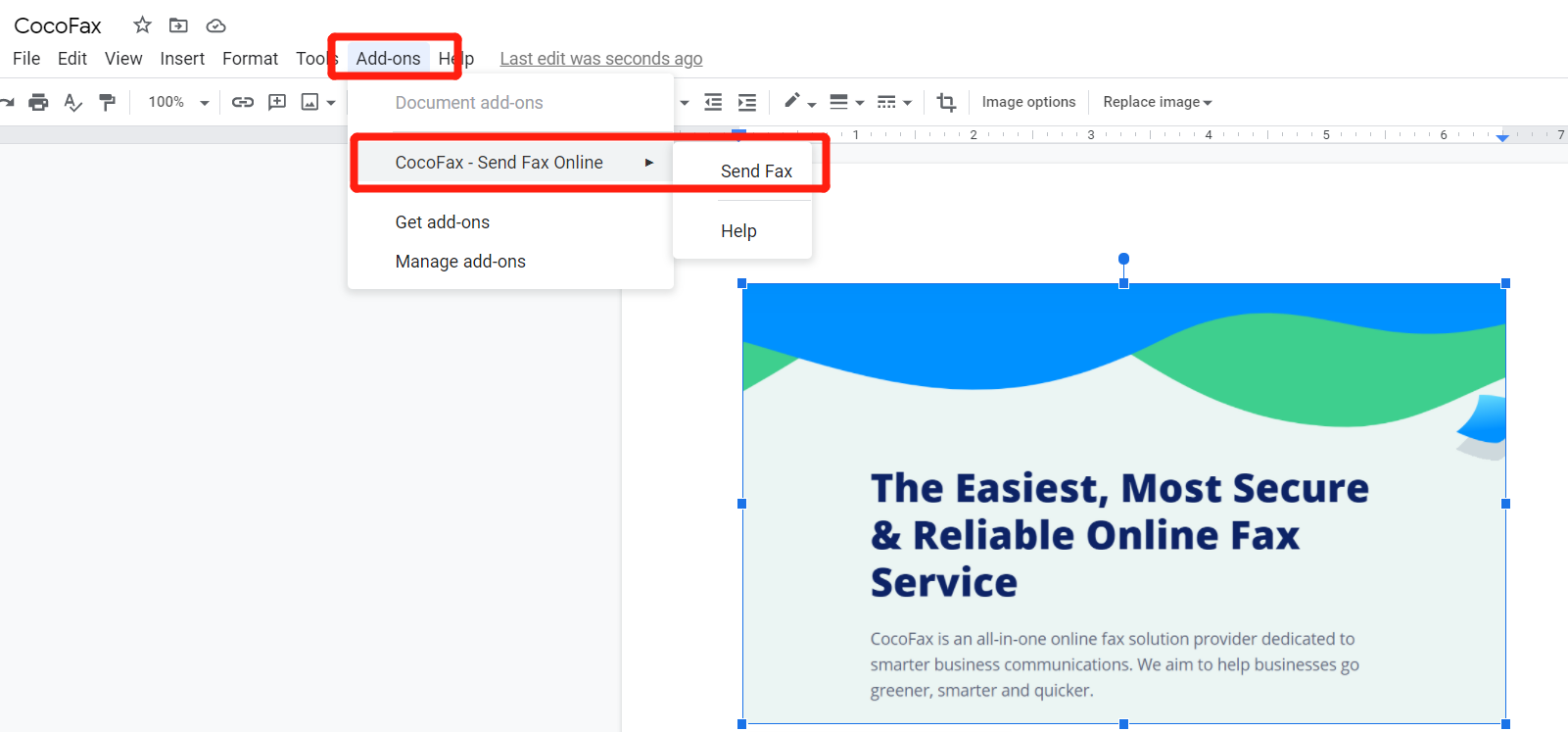Screen dimensions: 1568x732
Task: Open the dropdown arrow left of Decrease indent
Action: [685, 103]
